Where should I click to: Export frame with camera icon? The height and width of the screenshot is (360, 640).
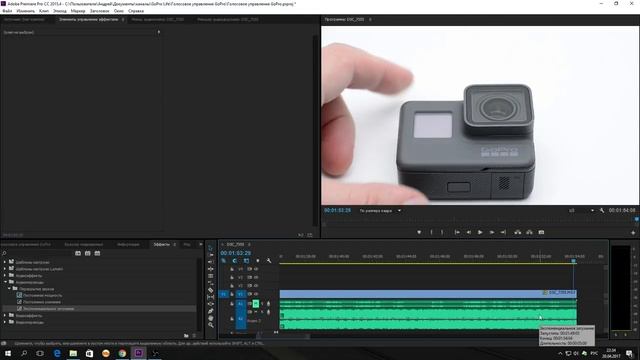point(541,232)
